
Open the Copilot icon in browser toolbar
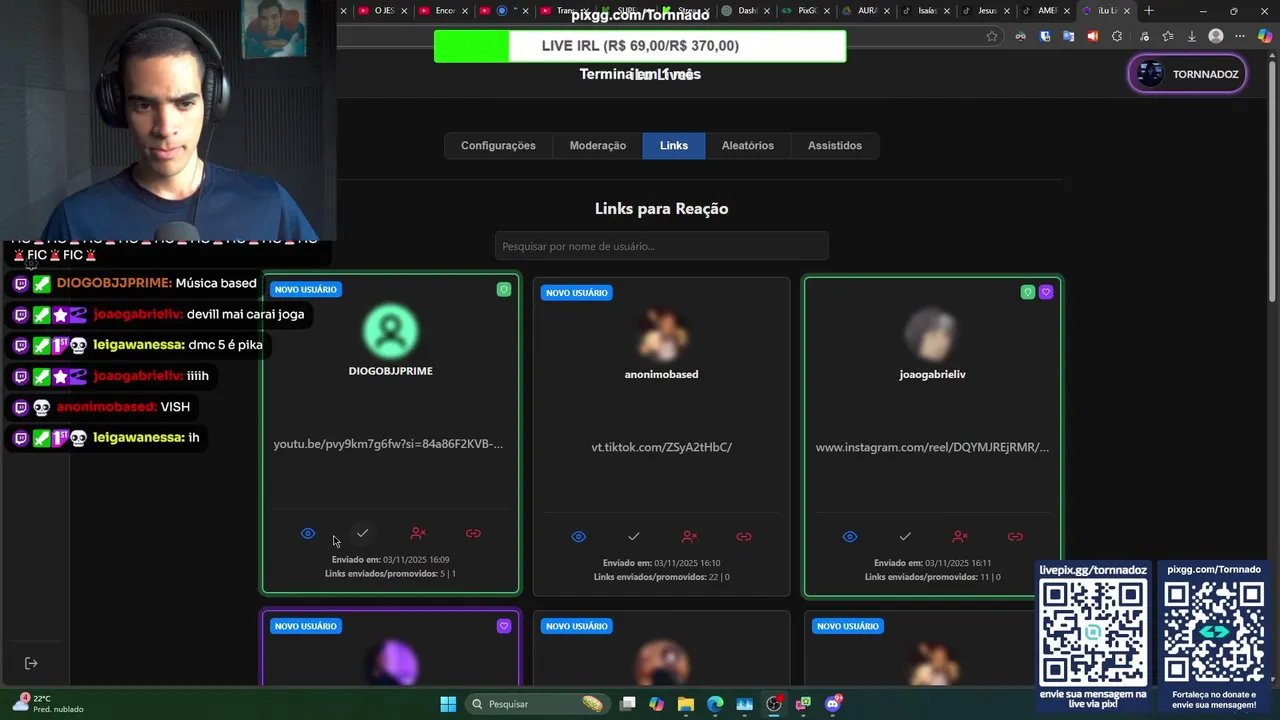click(1265, 36)
